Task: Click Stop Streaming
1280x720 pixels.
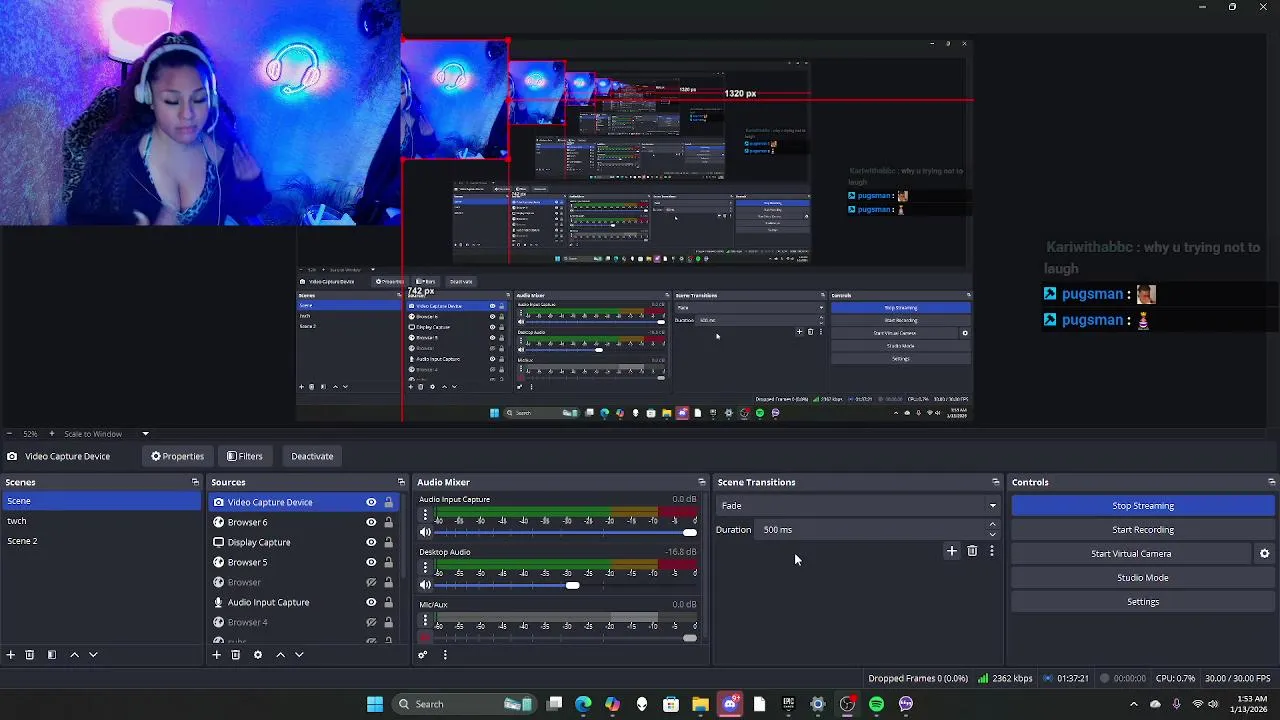Action: (1143, 506)
